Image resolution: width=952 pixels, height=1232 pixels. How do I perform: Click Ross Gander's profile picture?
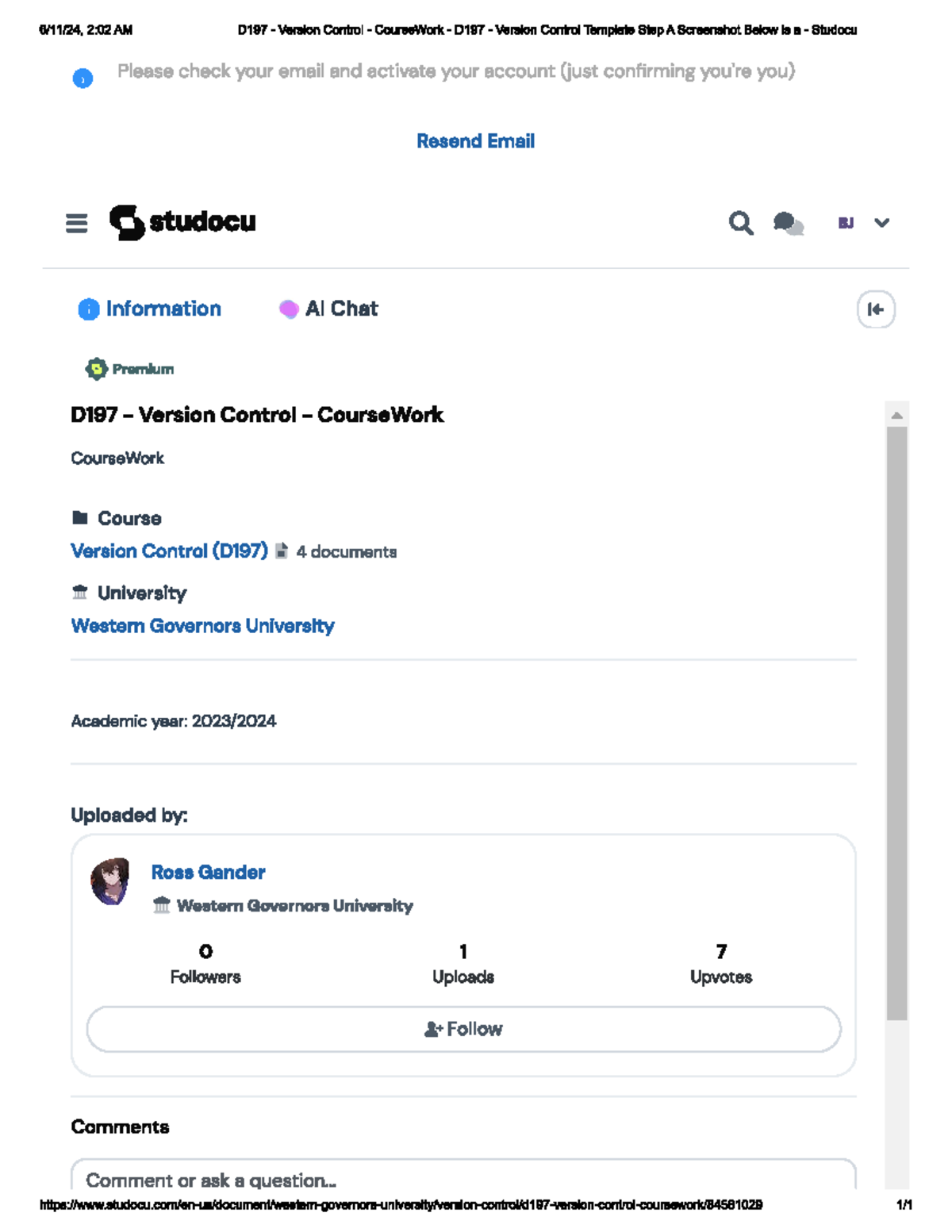(x=110, y=881)
